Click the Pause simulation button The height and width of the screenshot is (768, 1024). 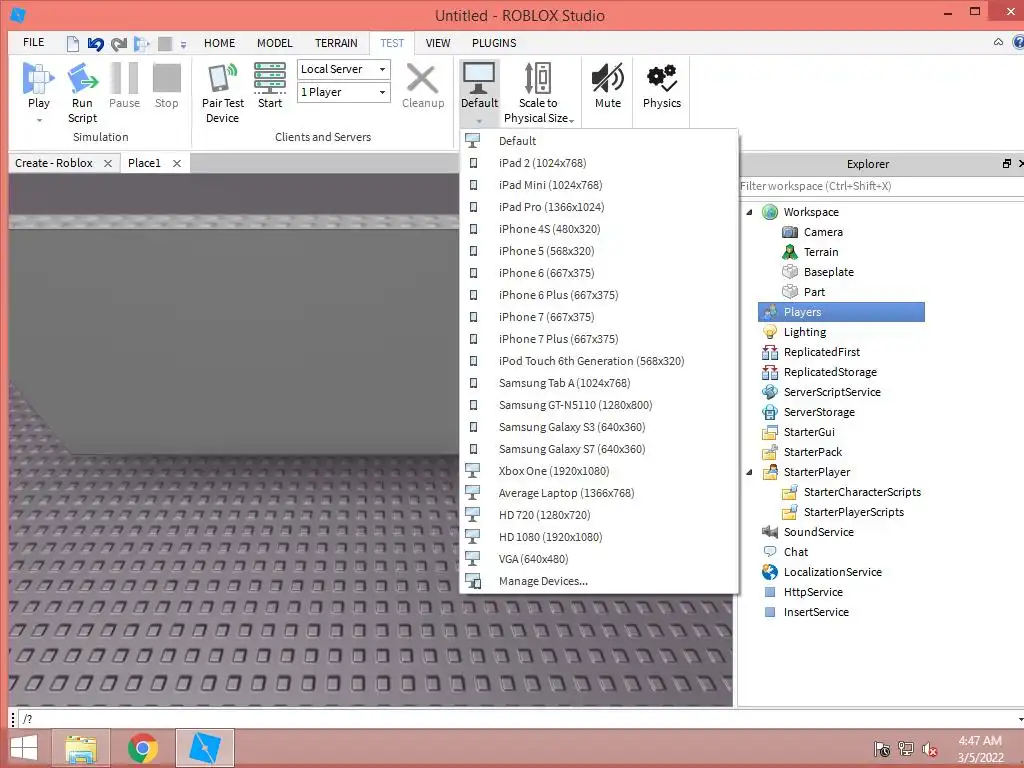pyautogui.click(x=124, y=86)
